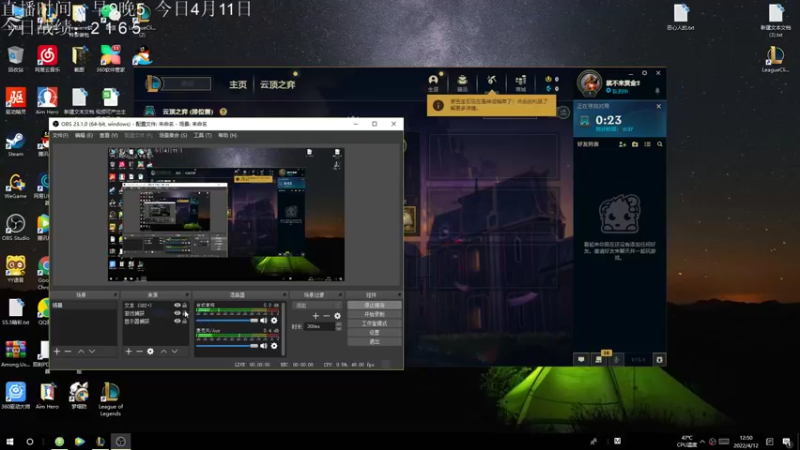The image size is (800, 450).
Task: Open transition properties gear icon
Action: pyautogui.click(x=337, y=316)
